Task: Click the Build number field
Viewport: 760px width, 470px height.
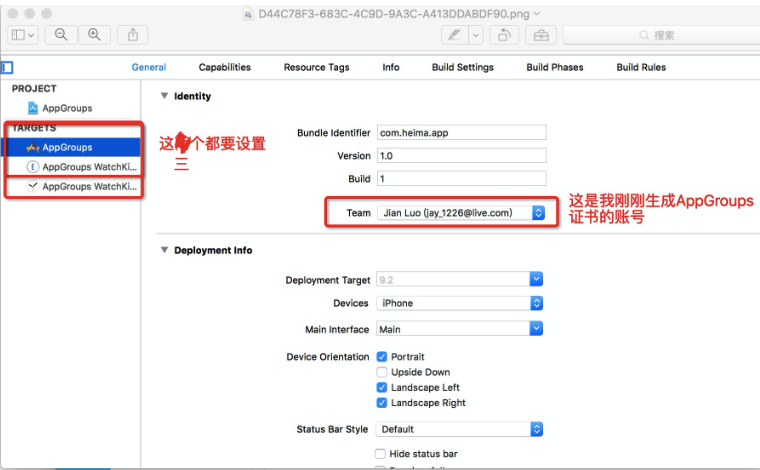Action: [x=461, y=179]
